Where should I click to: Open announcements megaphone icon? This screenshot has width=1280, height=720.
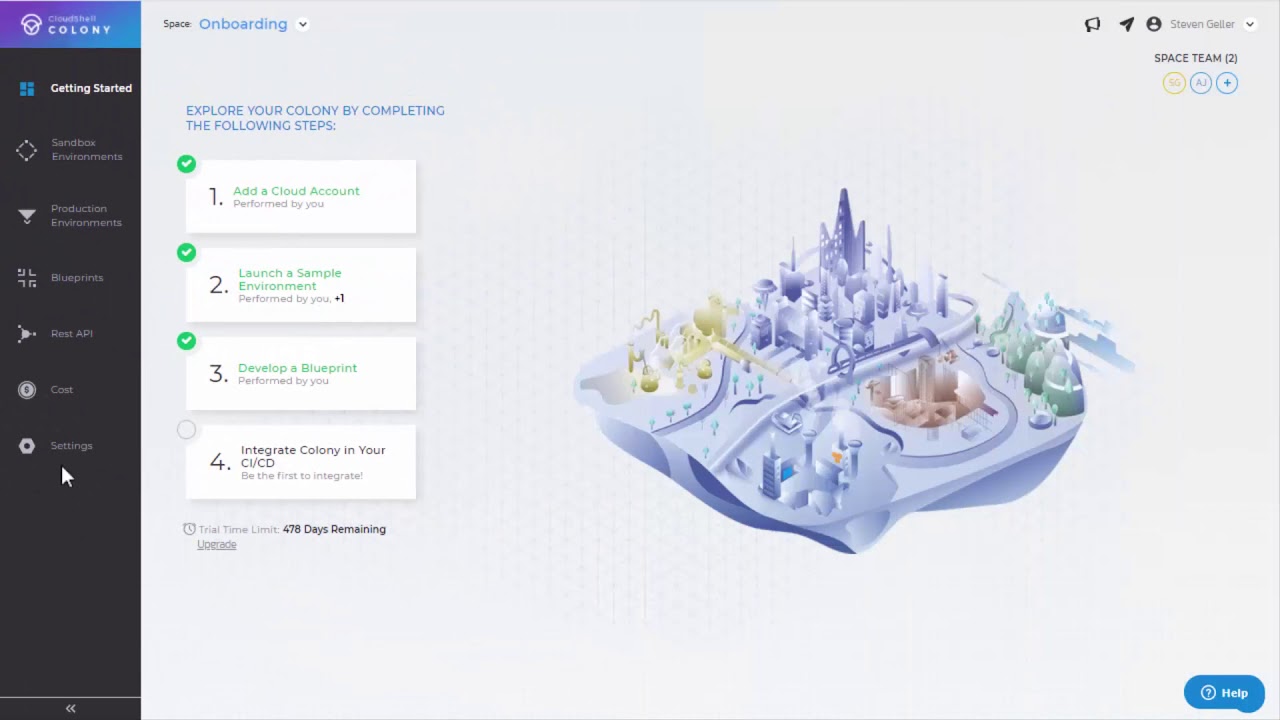point(1092,24)
